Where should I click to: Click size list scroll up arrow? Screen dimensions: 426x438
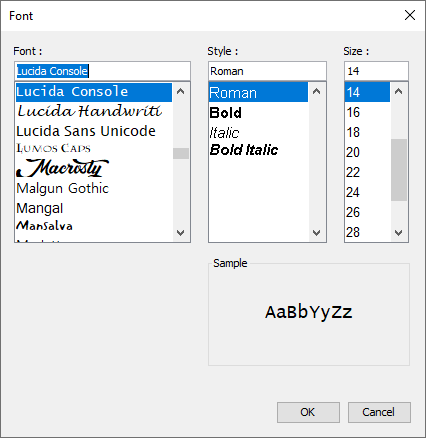point(399,91)
